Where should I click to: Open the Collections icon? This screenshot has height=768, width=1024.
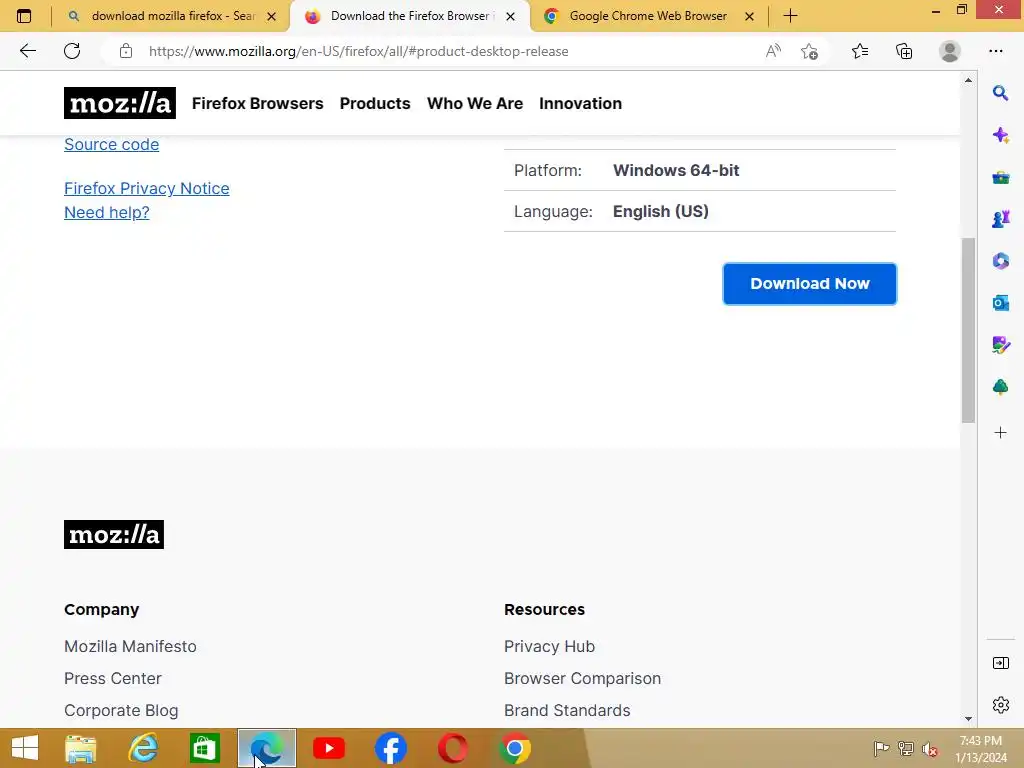tap(904, 51)
